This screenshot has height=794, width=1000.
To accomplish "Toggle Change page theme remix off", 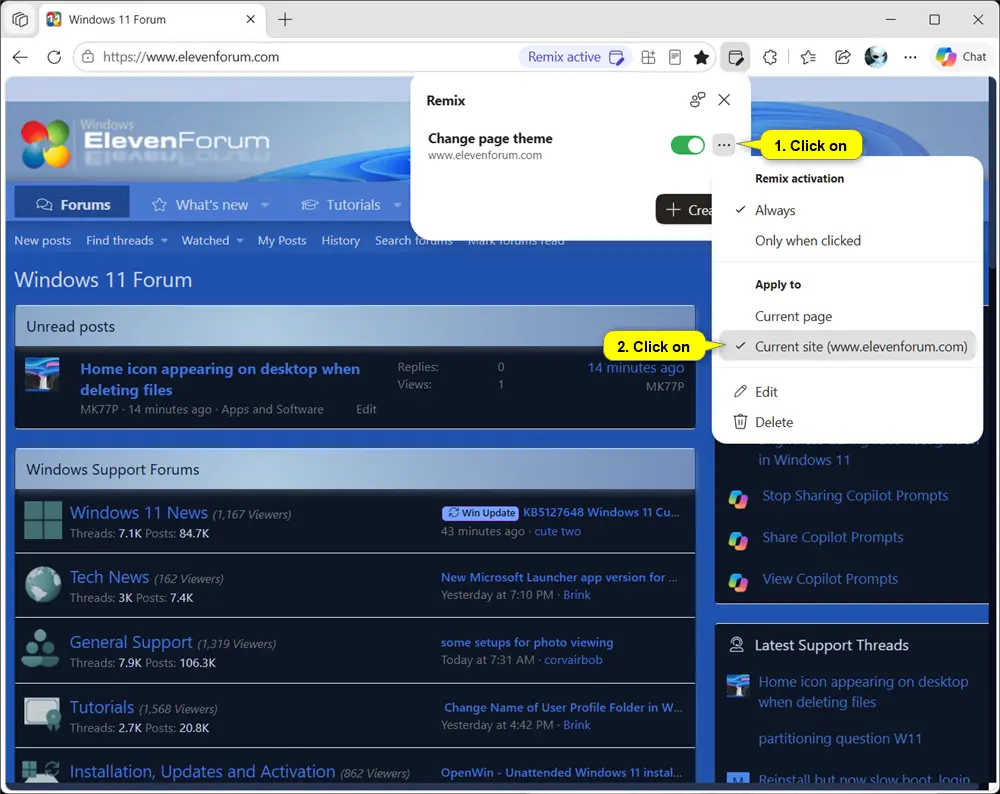I will (688, 145).
